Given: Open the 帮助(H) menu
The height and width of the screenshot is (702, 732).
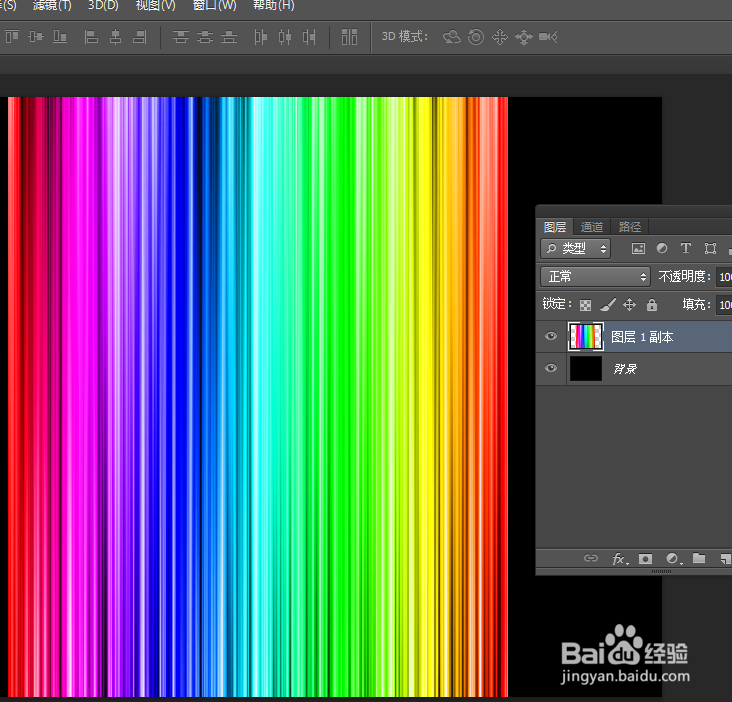Looking at the screenshot, I should pyautogui.click(x=274, y=6).
